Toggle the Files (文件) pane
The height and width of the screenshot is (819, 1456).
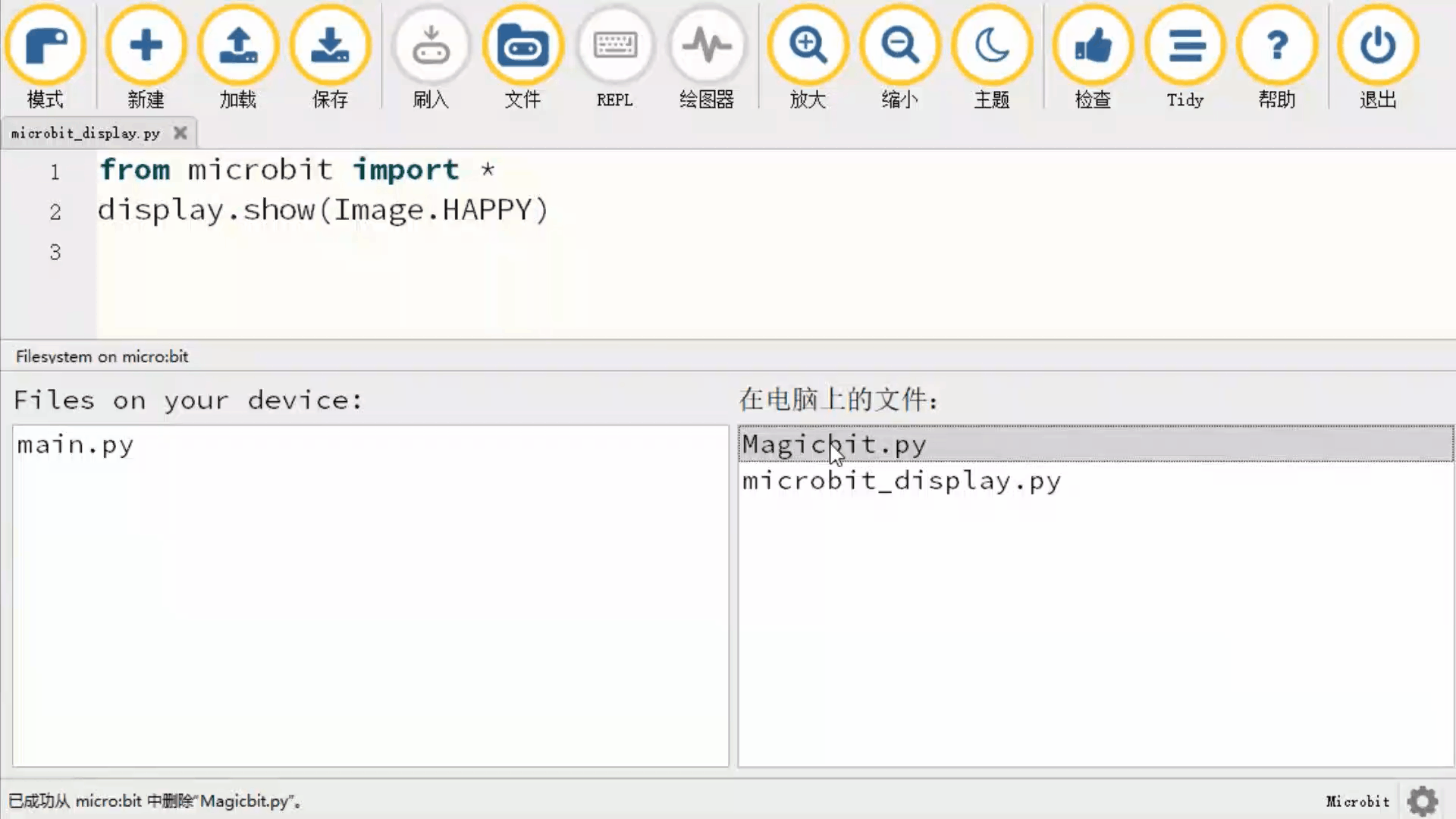pyautogui.click(x=522, y=57)
